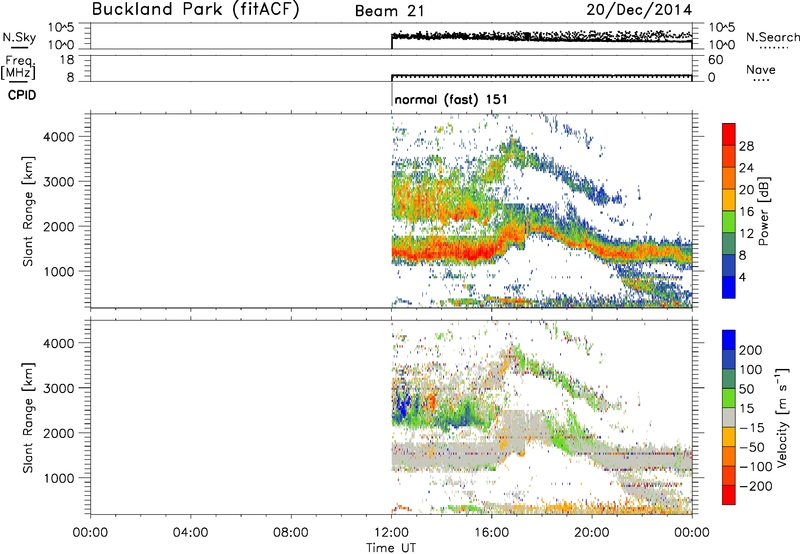800x554 pixels.
Task: Click the '18' frequency tick label
Action: [x=67, y=60]
